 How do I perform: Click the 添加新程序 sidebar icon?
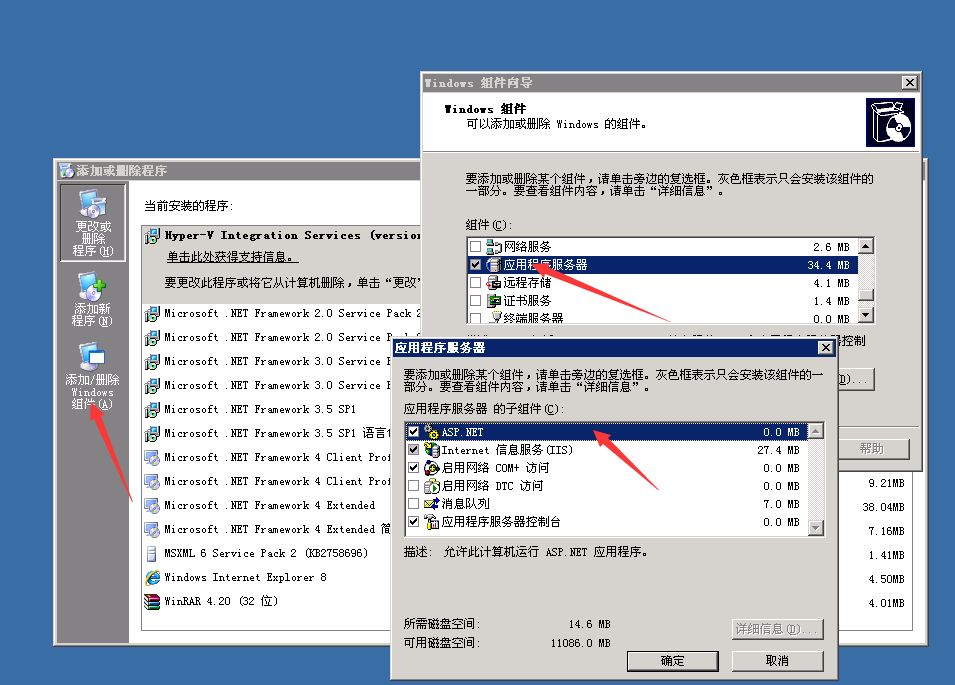(x=92, y=290)
